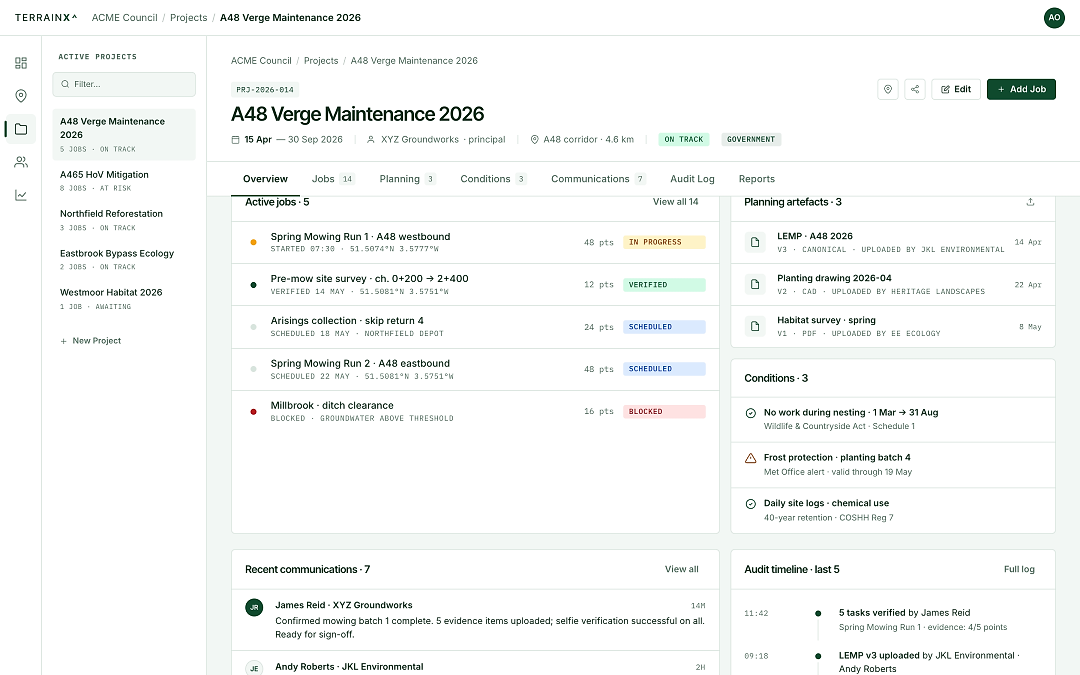This screenshot has width=1080, height=675.
Task: Open the Planning tab
Action: [407, 179]
